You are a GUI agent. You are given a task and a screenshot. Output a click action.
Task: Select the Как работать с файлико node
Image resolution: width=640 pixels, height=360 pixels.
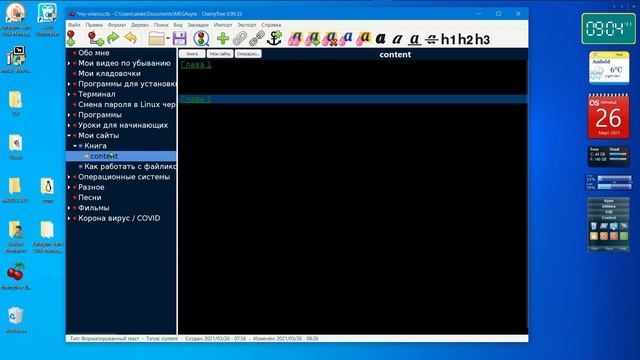(x=130, y=167)
